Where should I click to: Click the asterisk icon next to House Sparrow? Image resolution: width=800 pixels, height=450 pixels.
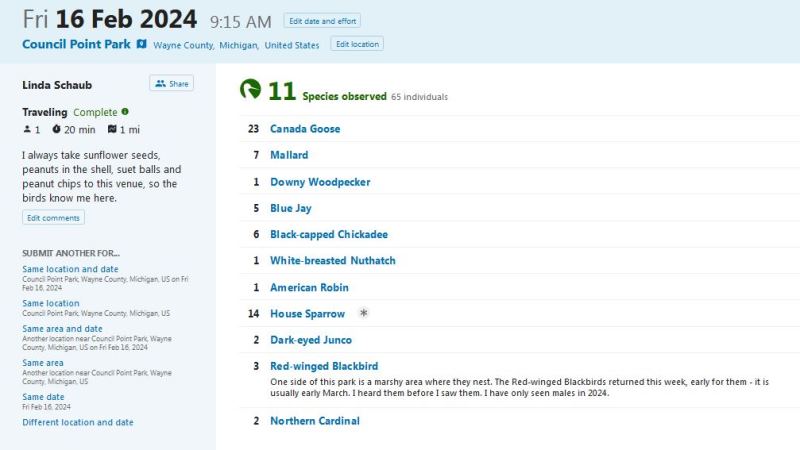click(x=363, y=314)
